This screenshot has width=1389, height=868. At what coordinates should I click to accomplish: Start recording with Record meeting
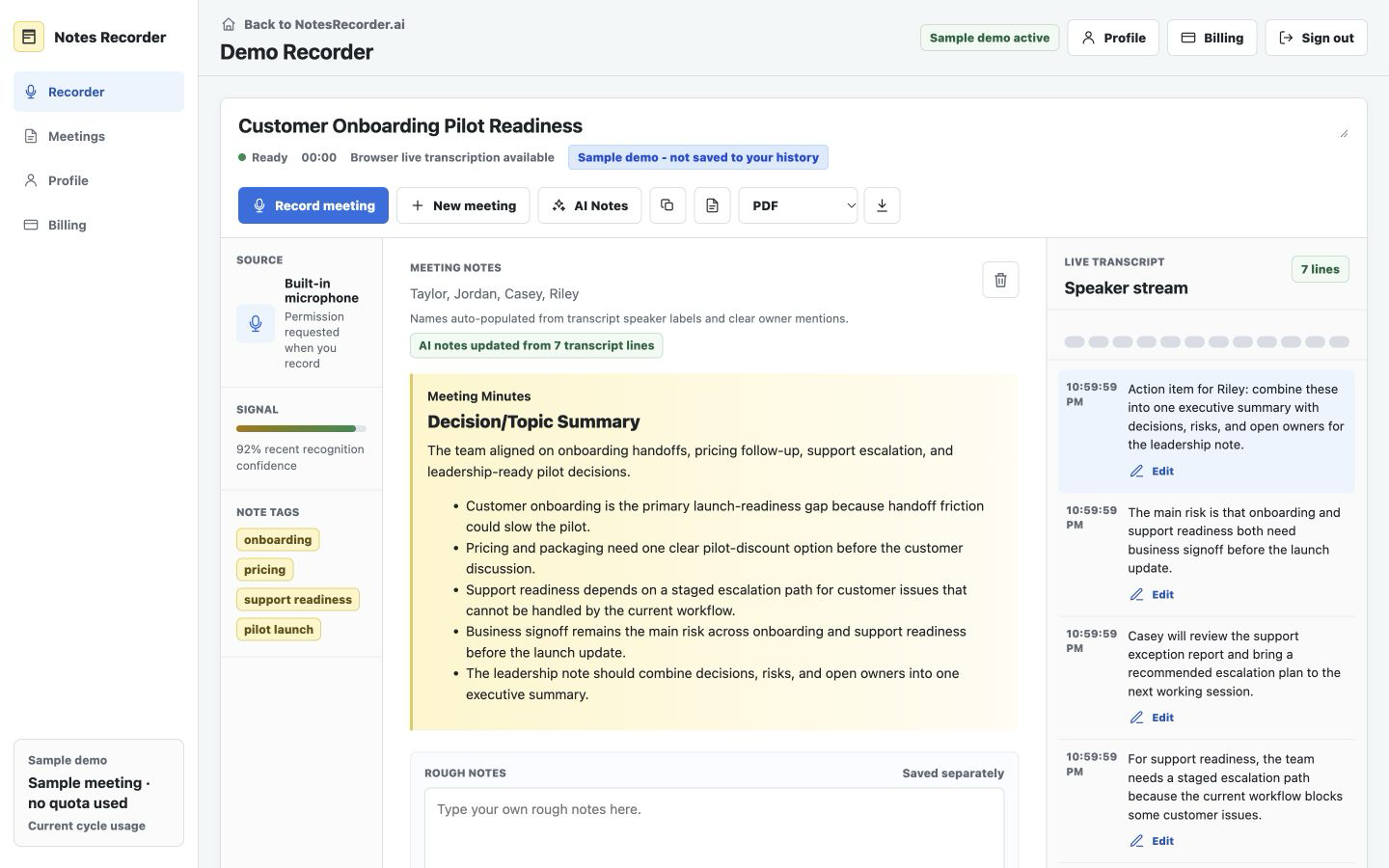tap(313, 205)
